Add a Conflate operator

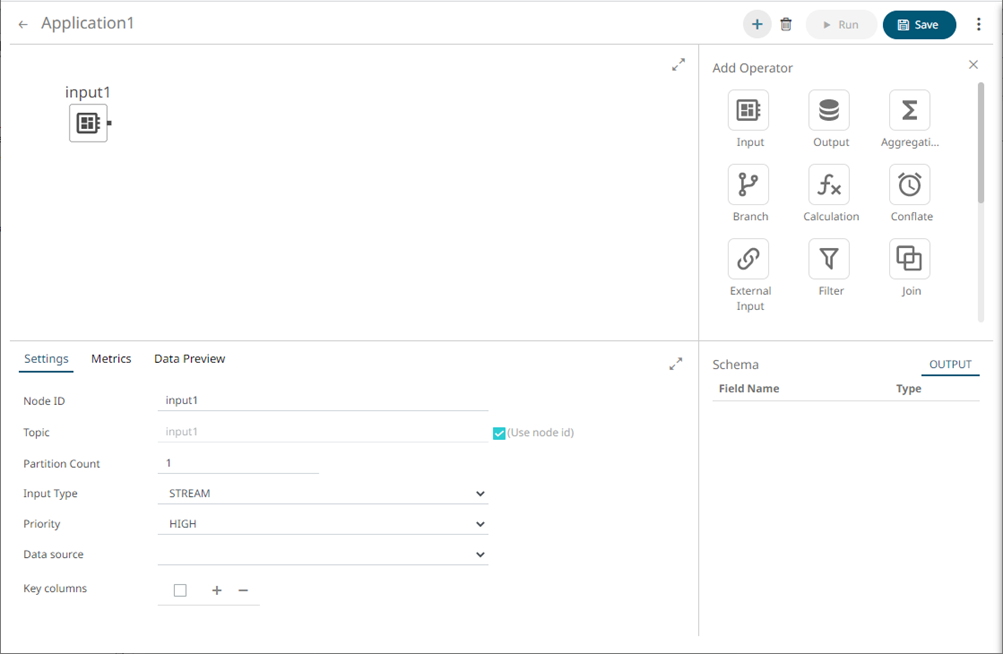(909, 185)
